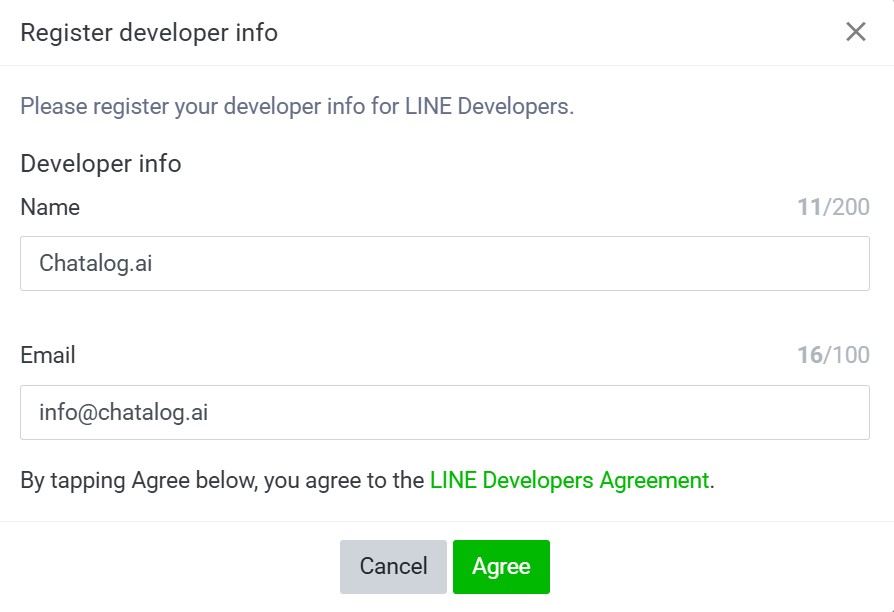Confirm with the green Agree button
Image resolution: width=894 pixels, height=612 pixels.
[501, 567]
